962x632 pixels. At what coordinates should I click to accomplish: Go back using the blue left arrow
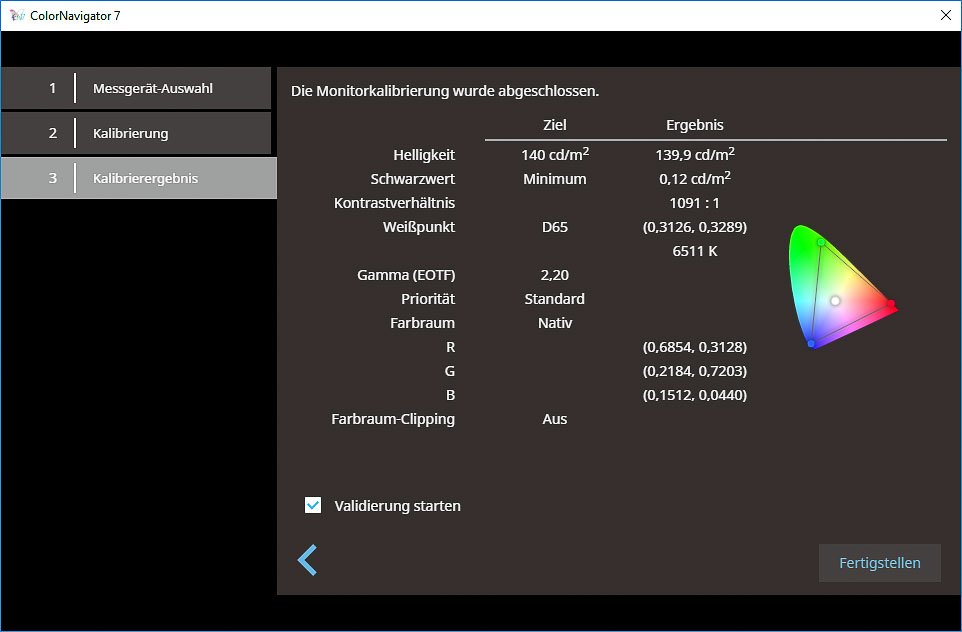point(307,560)
